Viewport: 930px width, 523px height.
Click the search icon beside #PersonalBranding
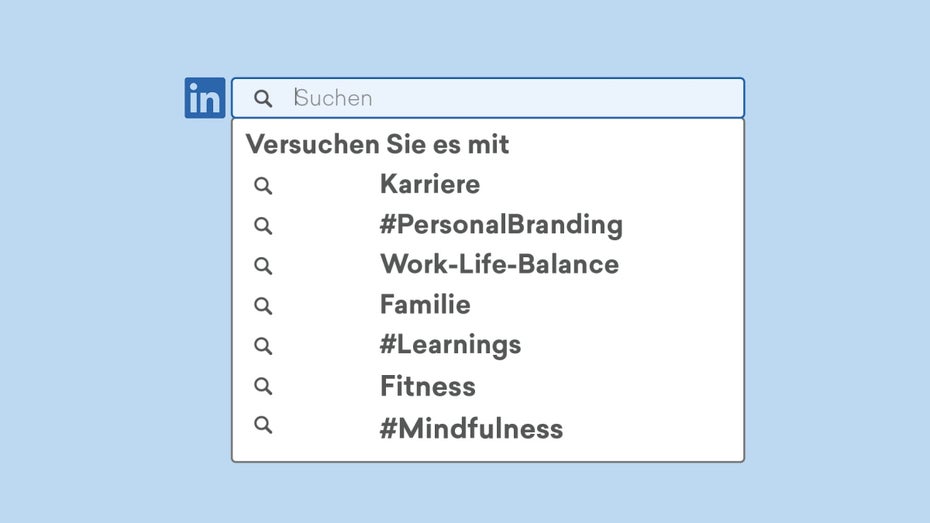coord(263,225)
